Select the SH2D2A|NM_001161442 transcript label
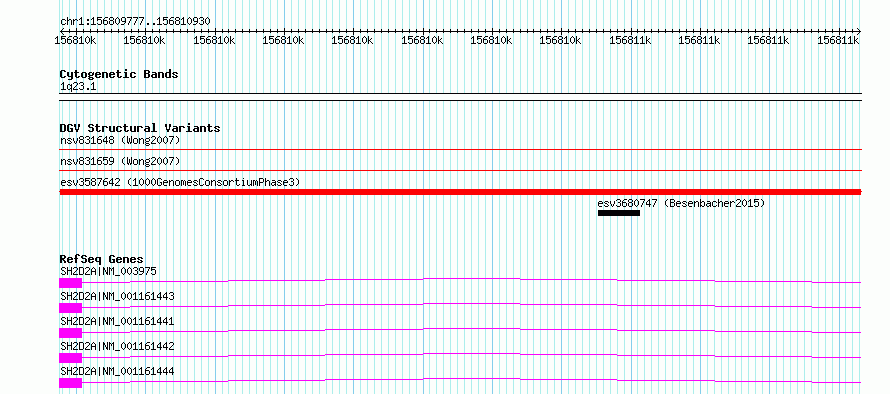Viewport: 890px width, 394px height. (117, 346)
